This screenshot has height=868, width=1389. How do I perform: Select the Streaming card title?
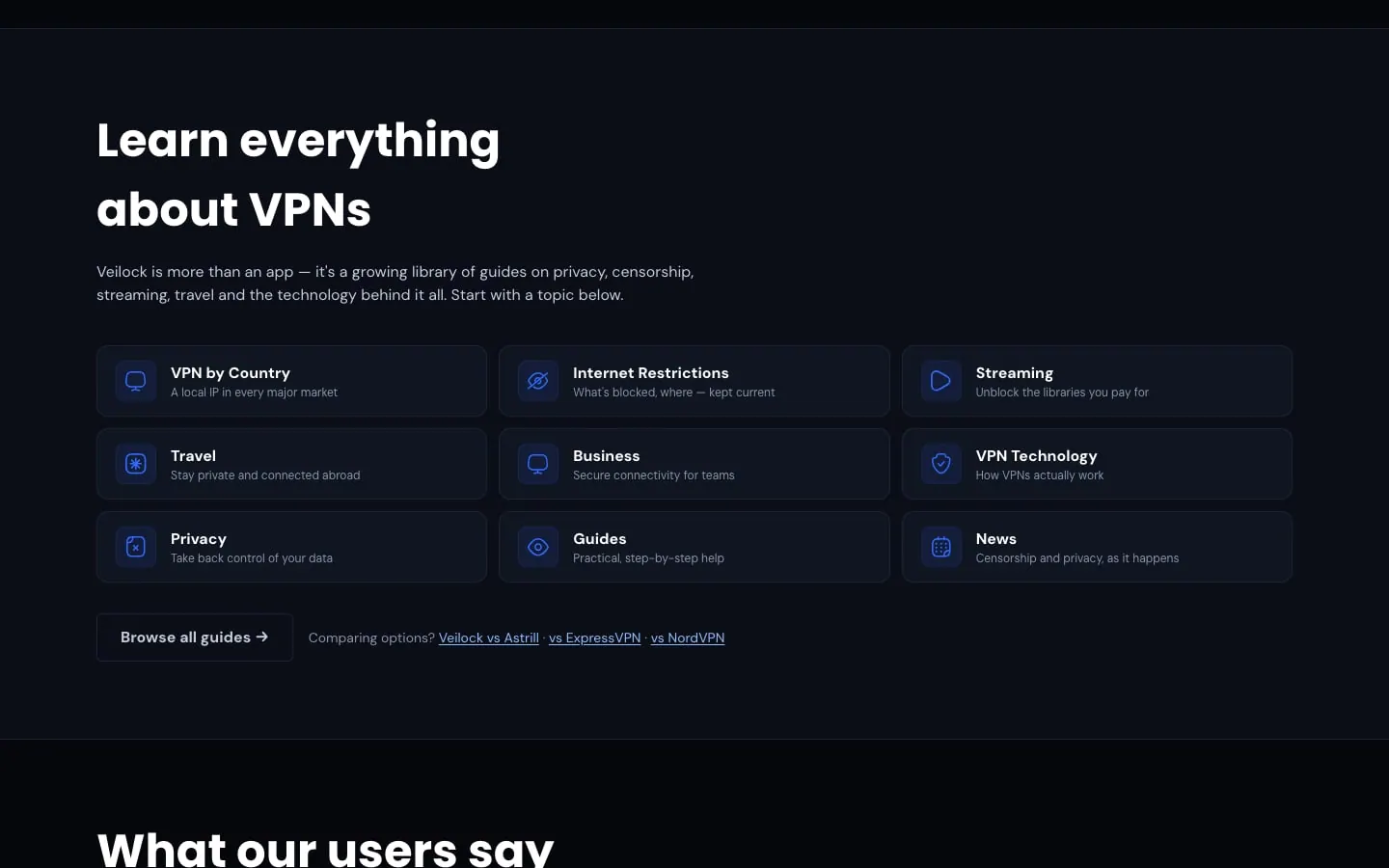(x=1014, y=373)
